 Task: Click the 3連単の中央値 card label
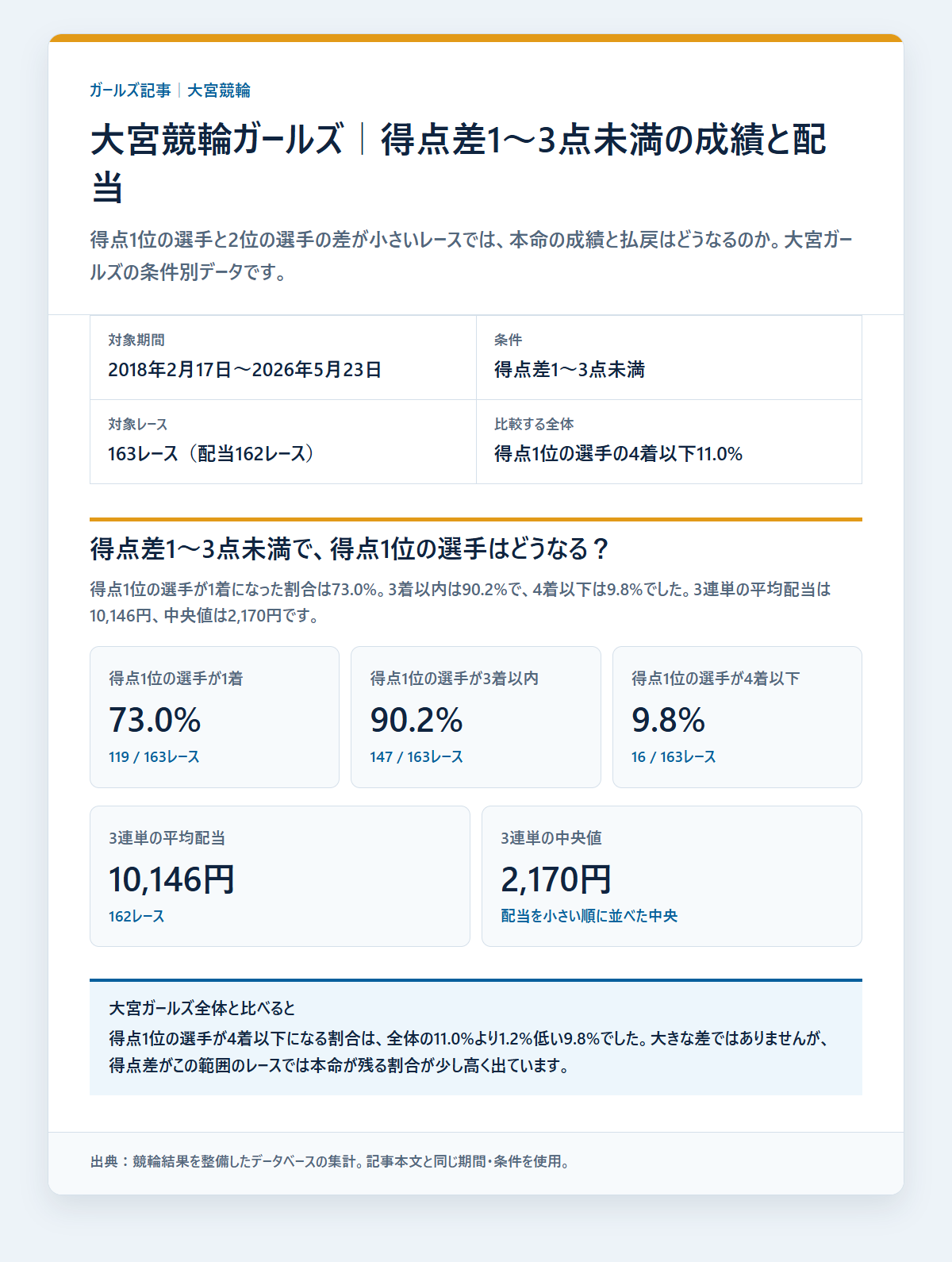pyautogui.click(x=551, y=837)
